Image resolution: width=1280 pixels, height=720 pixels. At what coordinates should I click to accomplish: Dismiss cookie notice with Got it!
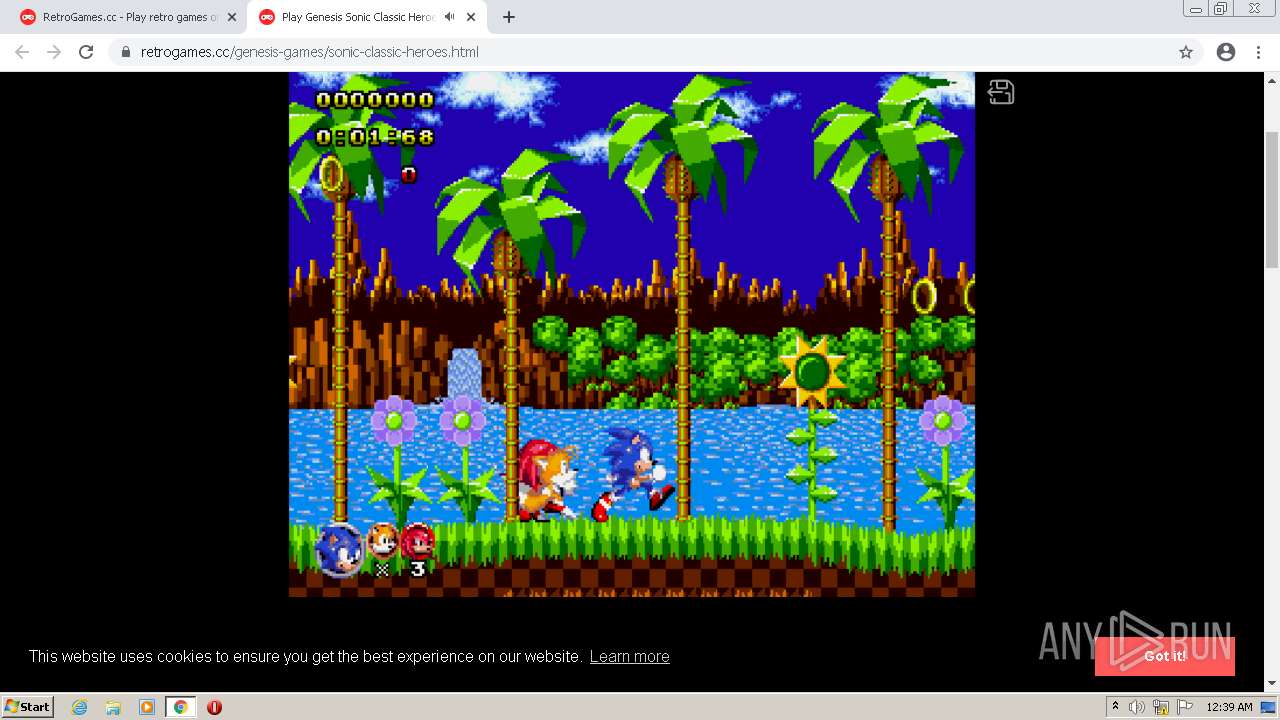[1165, 656]
